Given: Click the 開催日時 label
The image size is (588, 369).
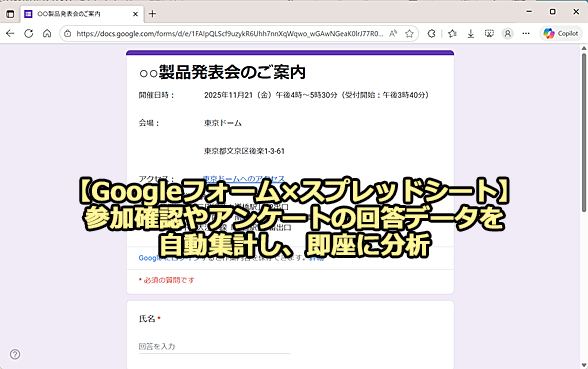Looking at the screenshot, I should click(156, 95).
